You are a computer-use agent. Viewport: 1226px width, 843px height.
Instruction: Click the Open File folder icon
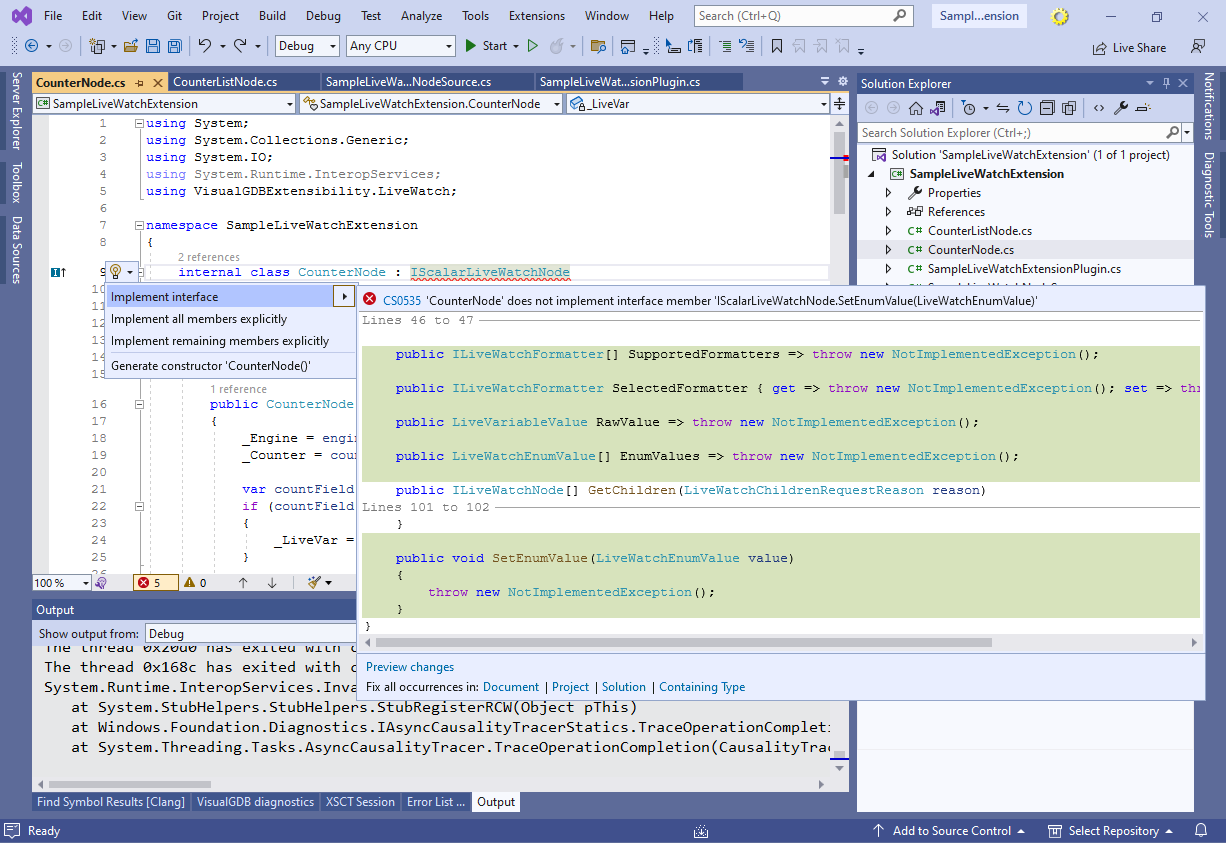tap(132, 46)
